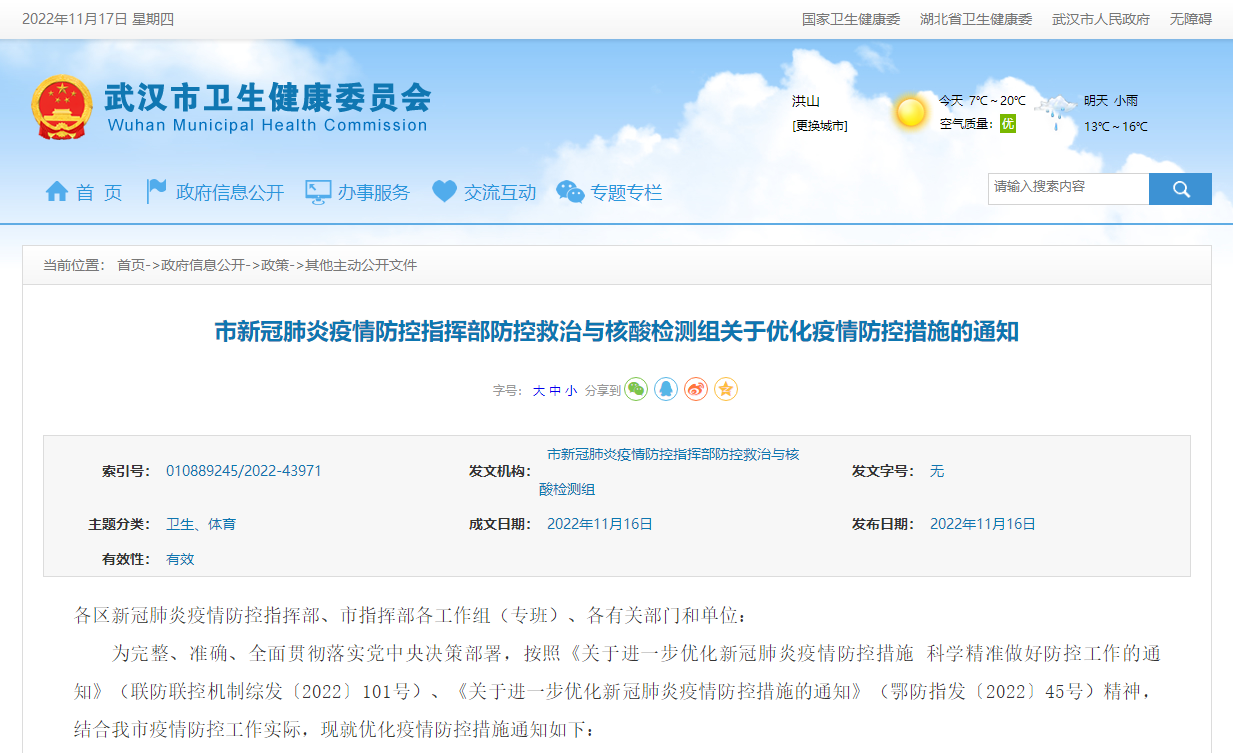Click the 政策 breadcrumb link
The height and width of the screenshot is (753, 1233).
(275, 265)
